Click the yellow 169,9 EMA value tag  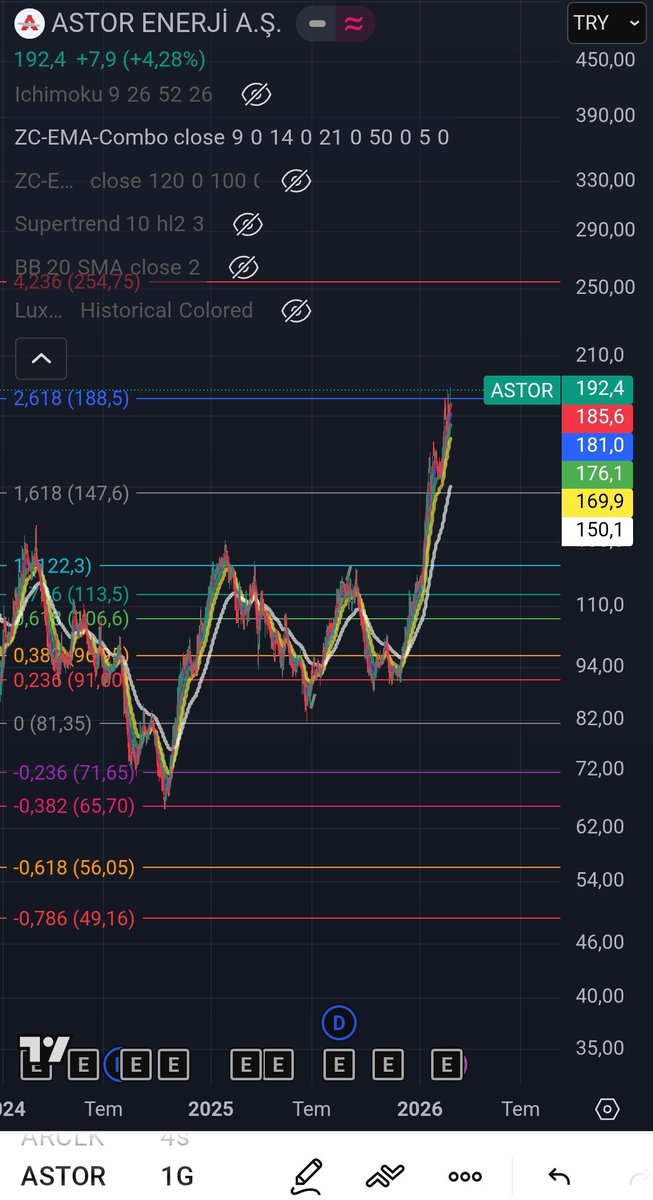tap(598, 501)
